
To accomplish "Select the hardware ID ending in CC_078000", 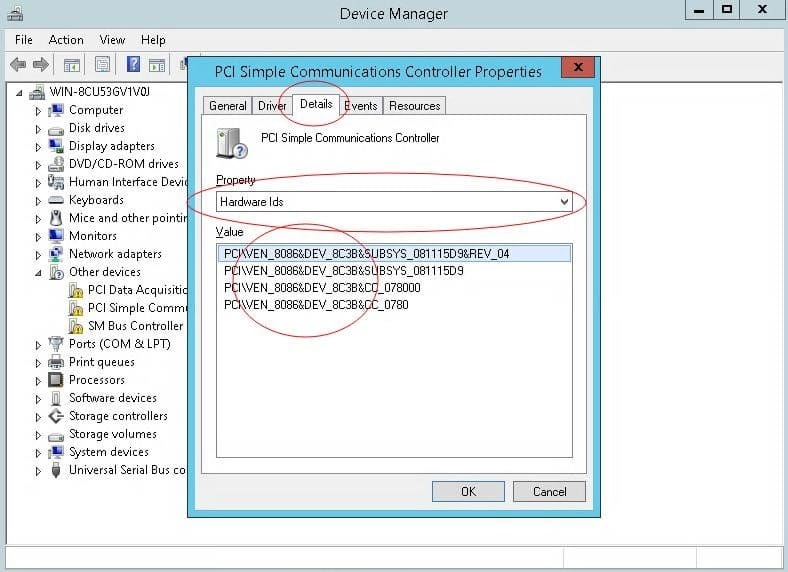I will pyautogui.click(x=322, y=288).
